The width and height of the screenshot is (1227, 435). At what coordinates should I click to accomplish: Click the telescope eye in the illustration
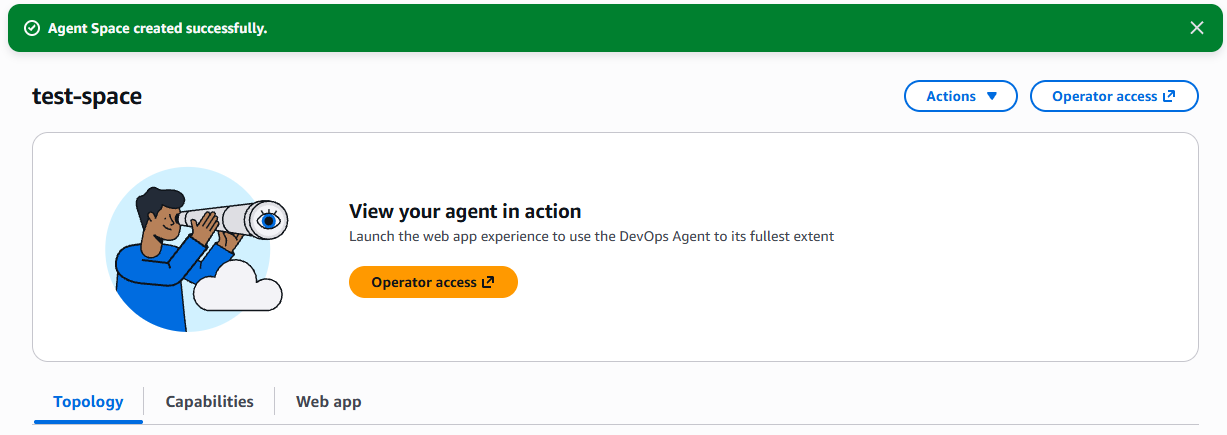click(267, 219)
